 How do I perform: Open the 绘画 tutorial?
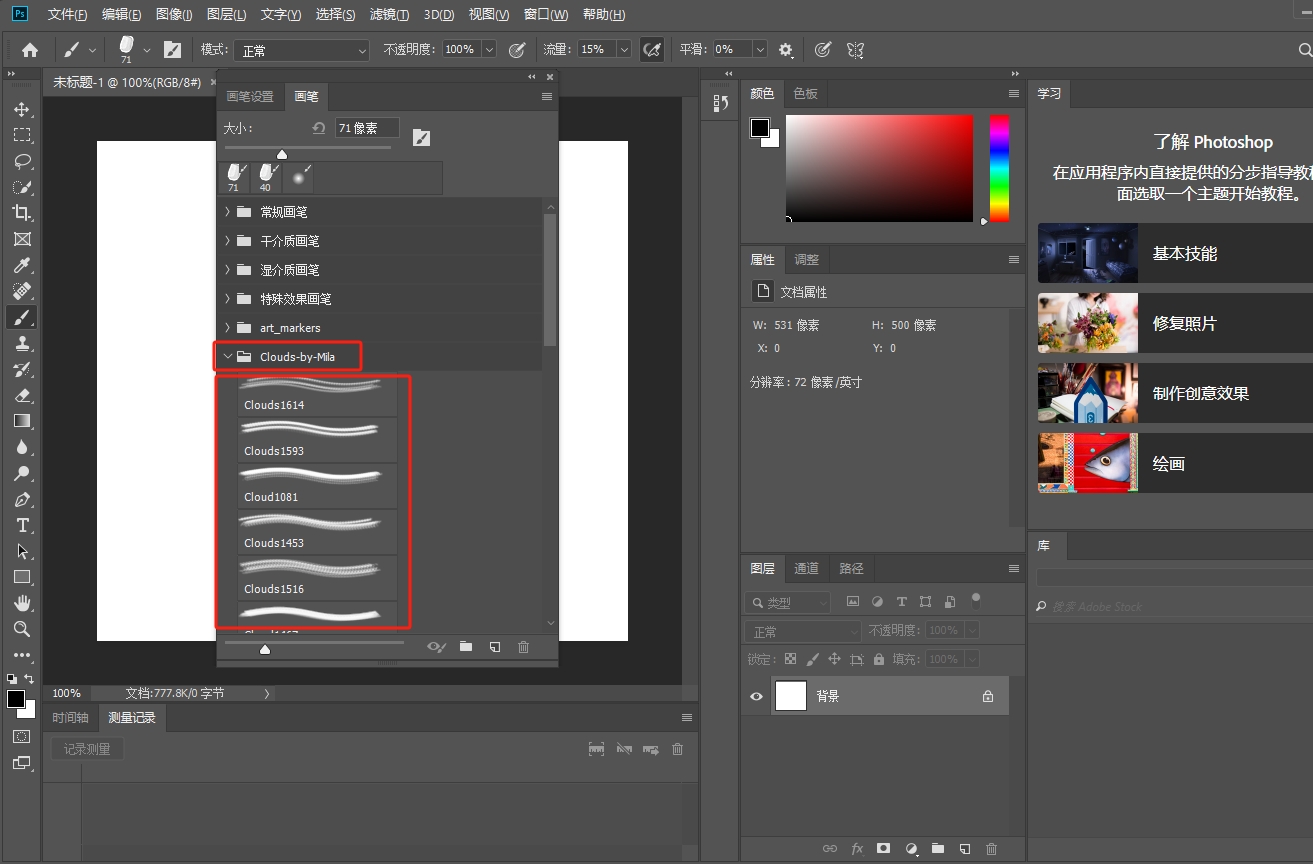pyautogui.click(x=1175, y=463)
